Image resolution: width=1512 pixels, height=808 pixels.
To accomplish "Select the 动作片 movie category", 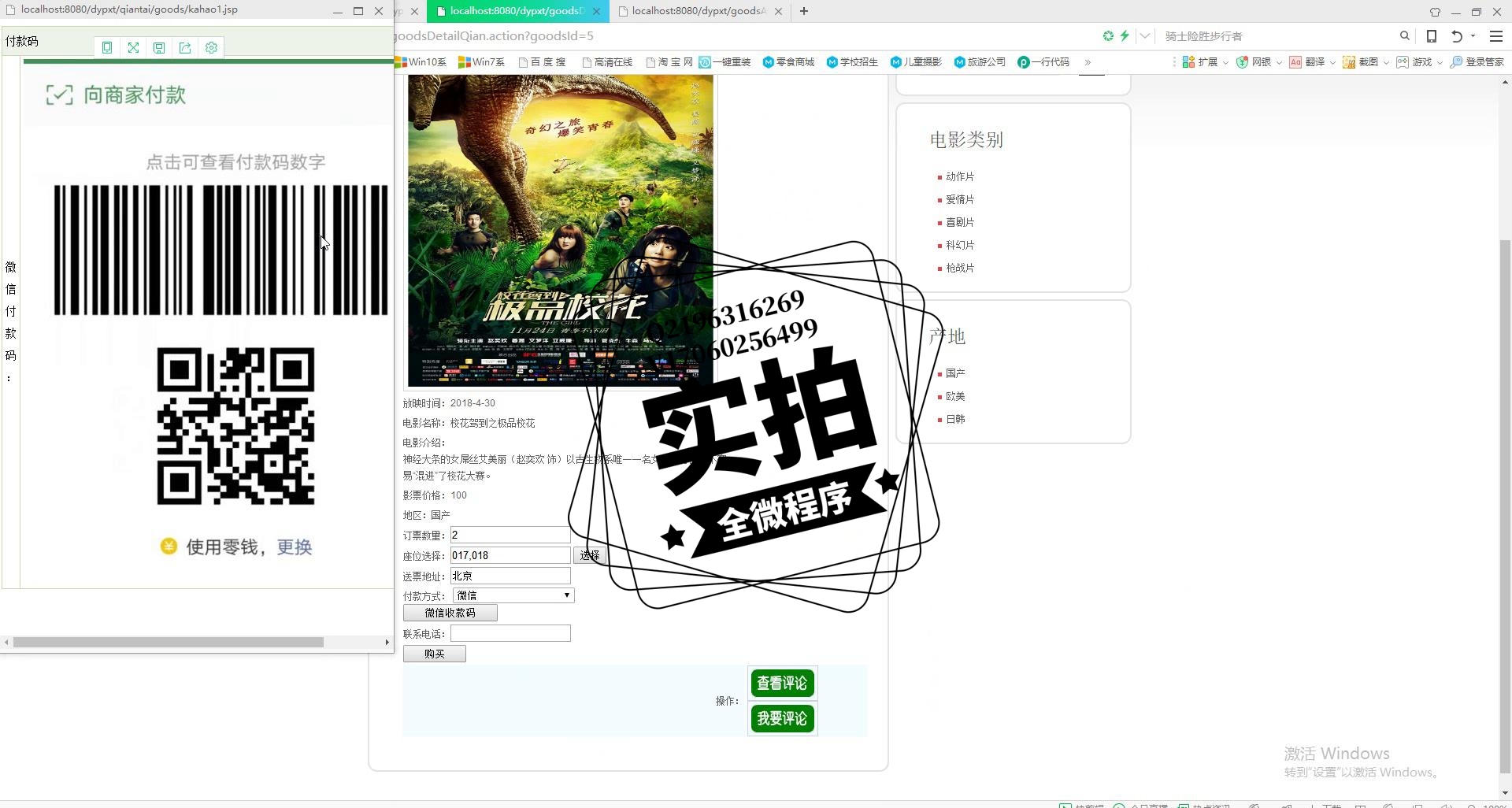I will [x=960, y=176].
